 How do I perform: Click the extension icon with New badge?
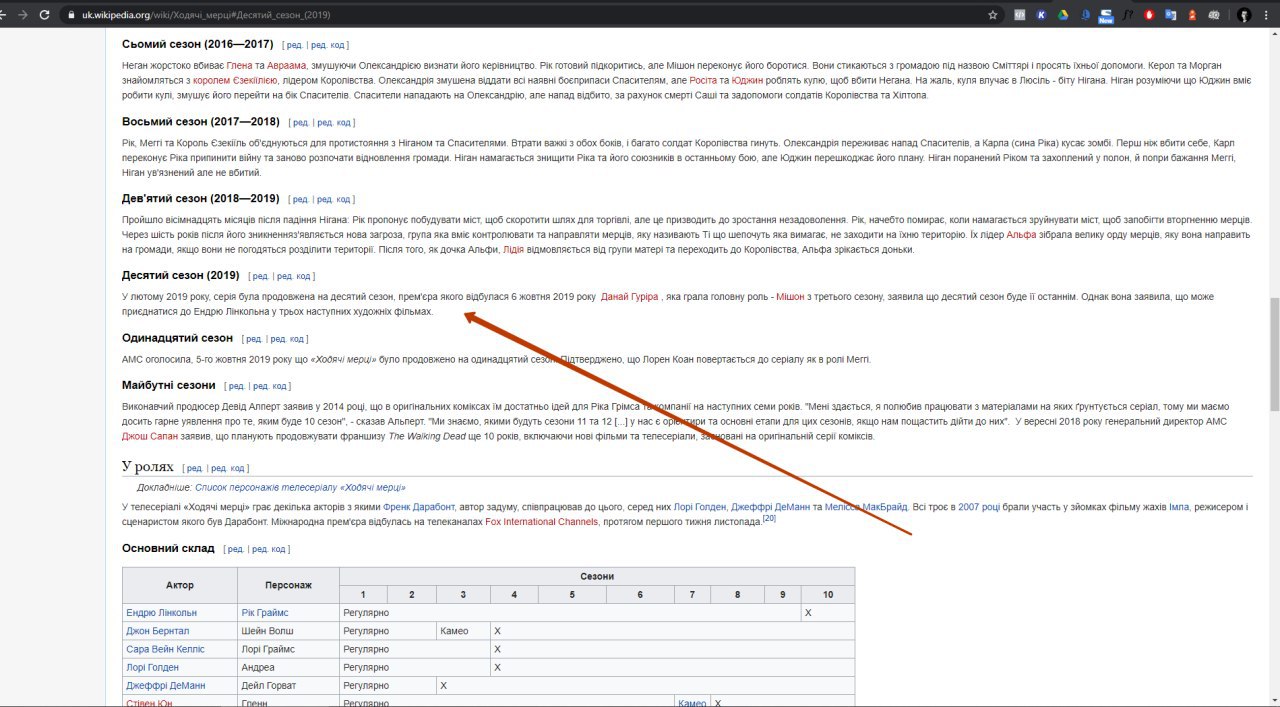1106,16
